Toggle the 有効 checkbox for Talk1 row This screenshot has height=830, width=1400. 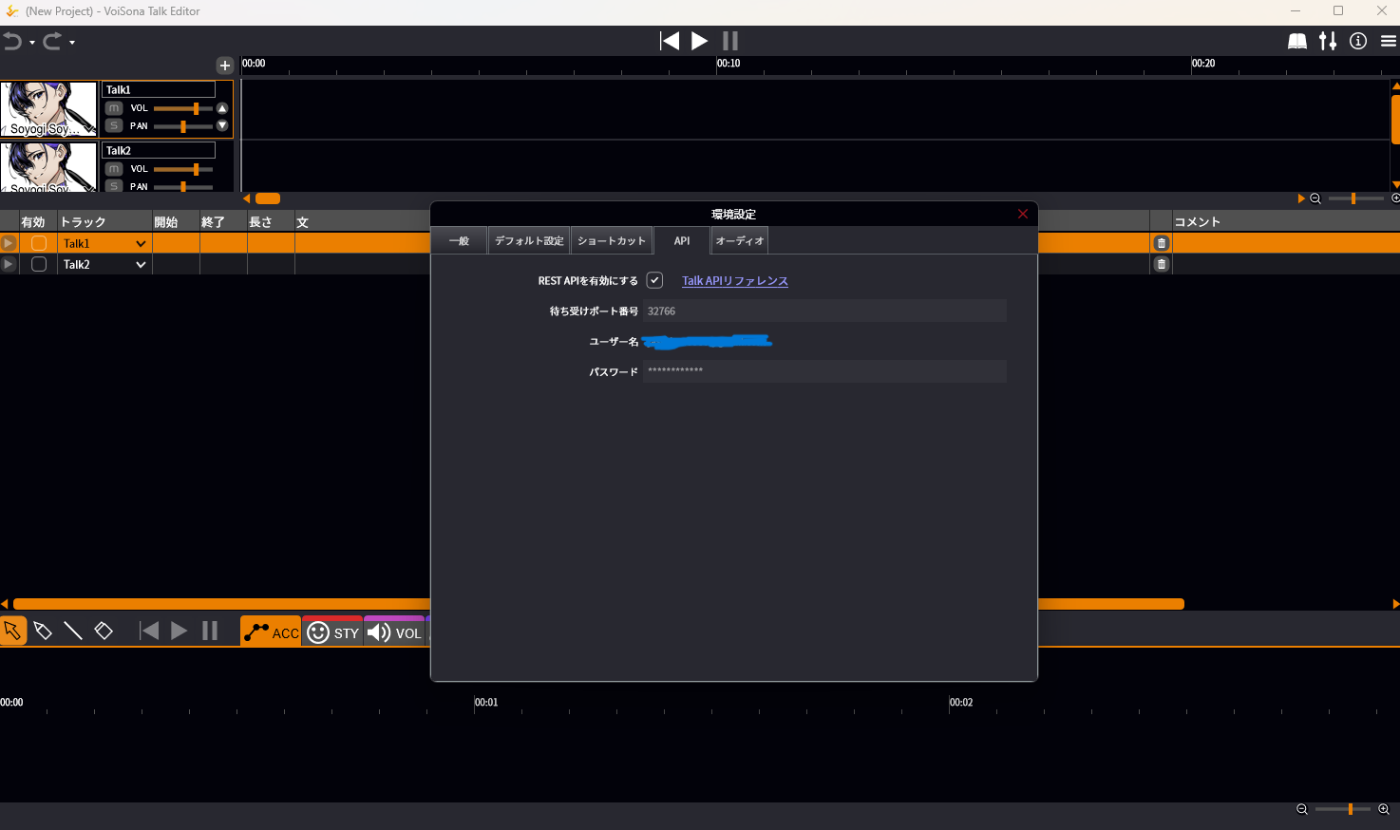coord(39,243)
